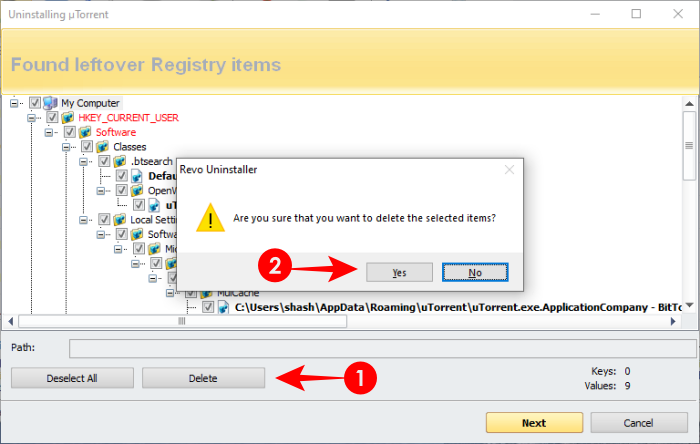The height and width of the screenshot is (444, 700).
Task: Collapse the My Computer tree node
Action: [14, 103]
